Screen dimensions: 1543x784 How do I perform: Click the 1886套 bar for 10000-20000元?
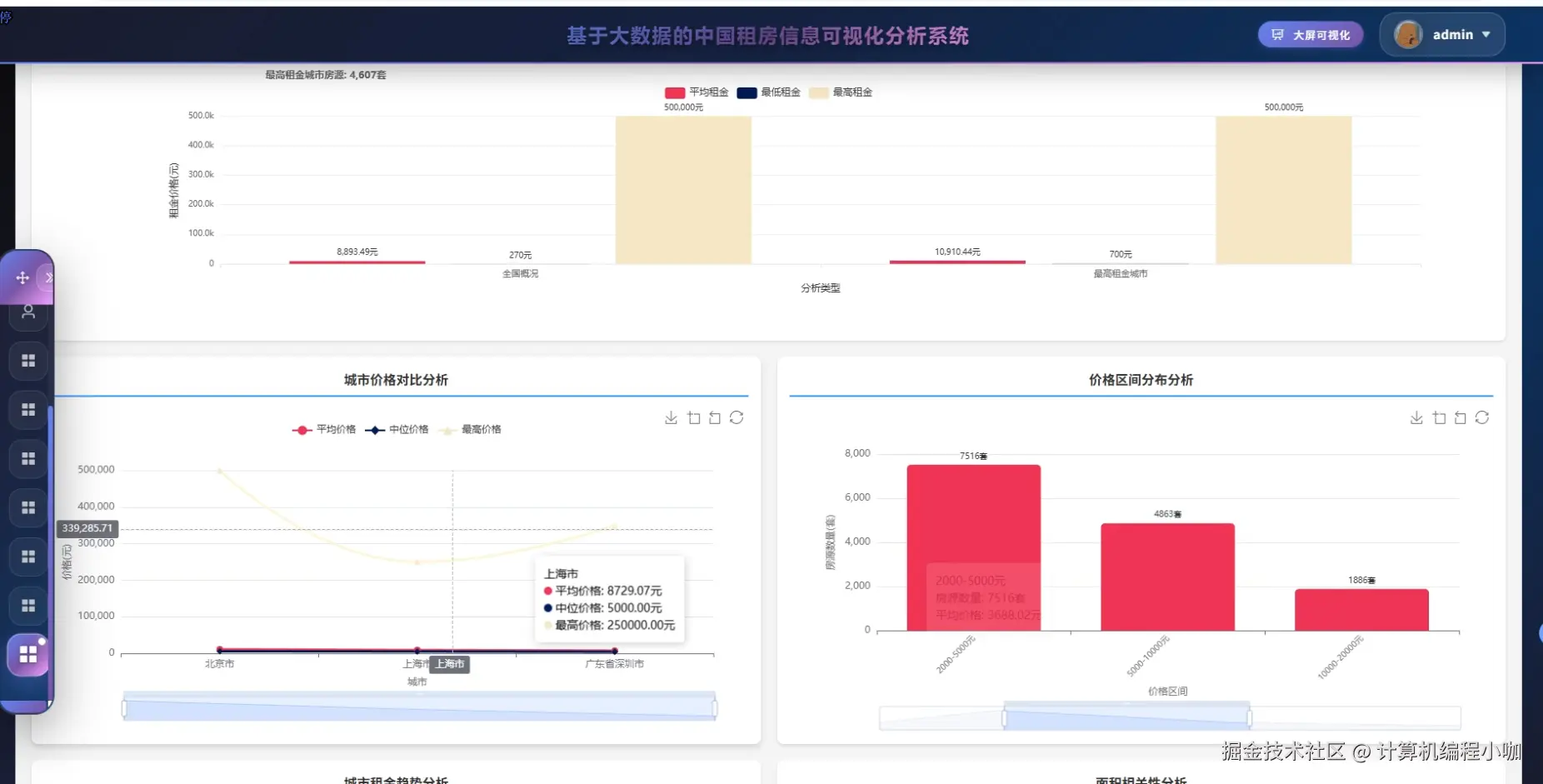(x=1361, y=610)
